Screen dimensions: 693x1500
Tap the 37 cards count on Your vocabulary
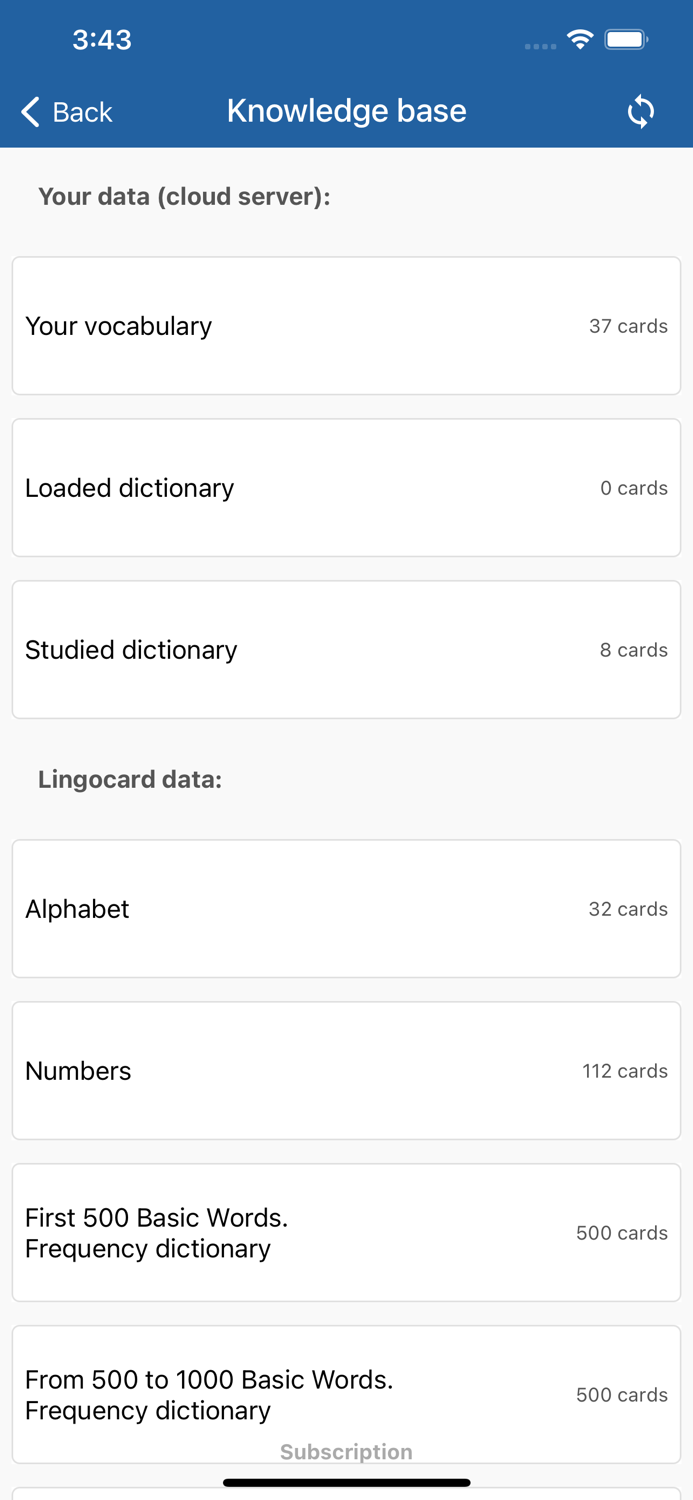[628, 325]
